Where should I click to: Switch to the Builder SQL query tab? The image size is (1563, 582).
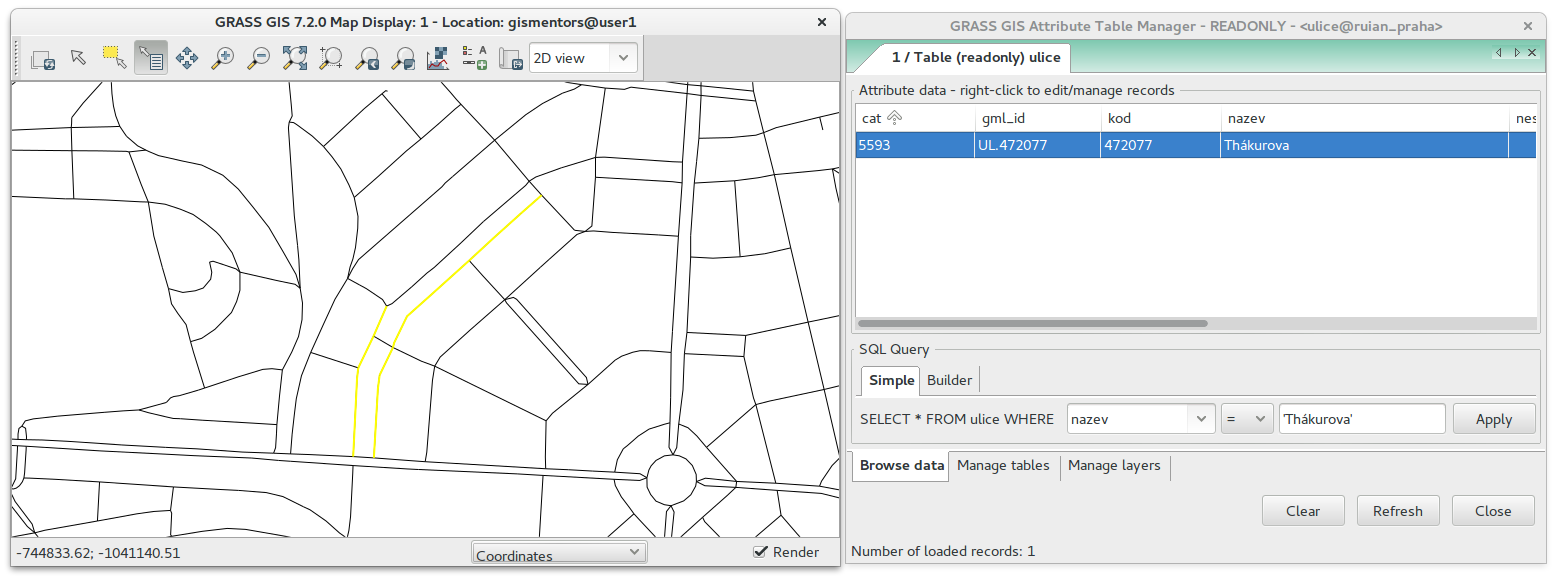[949, 380]
